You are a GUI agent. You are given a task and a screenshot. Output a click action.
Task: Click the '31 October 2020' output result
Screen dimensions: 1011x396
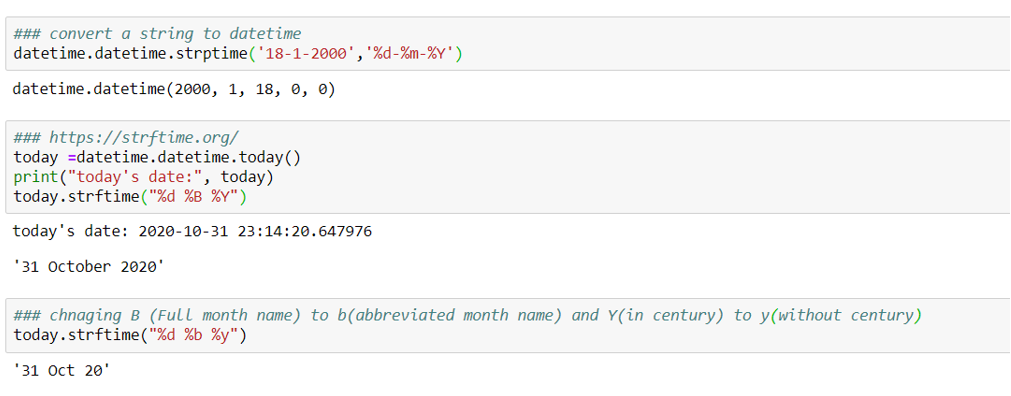88,266
